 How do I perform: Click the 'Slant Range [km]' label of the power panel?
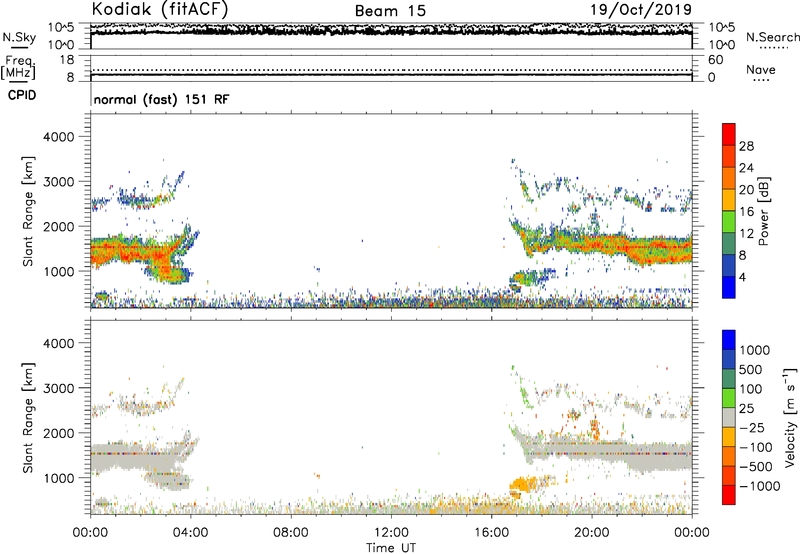pos(28,211)
